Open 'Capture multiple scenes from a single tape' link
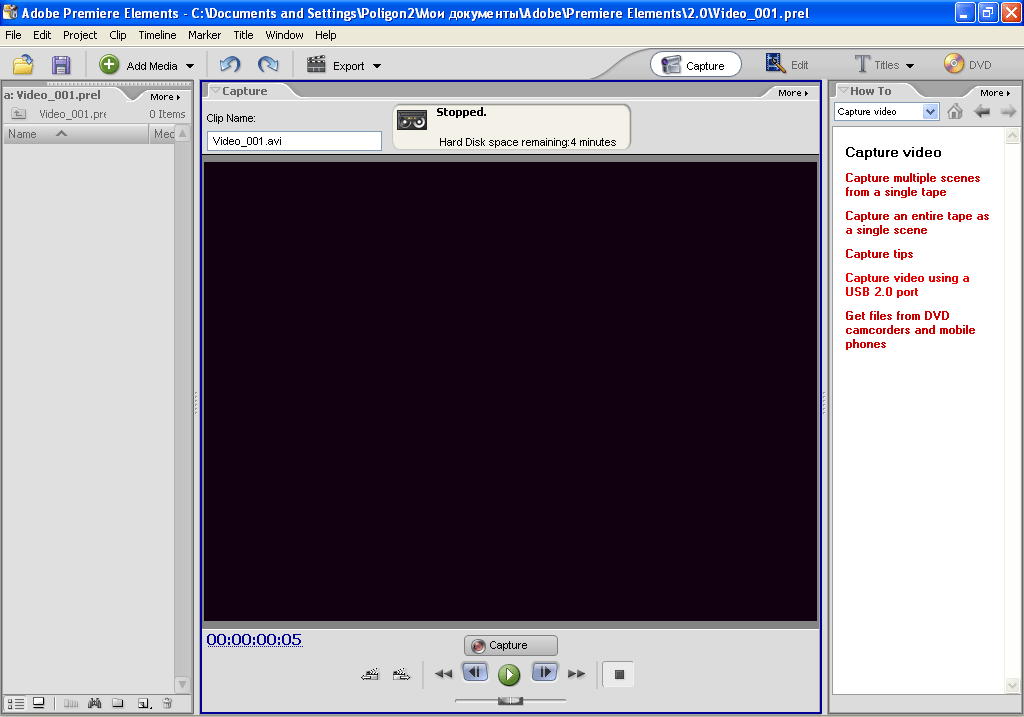 [x=912, y=185]
